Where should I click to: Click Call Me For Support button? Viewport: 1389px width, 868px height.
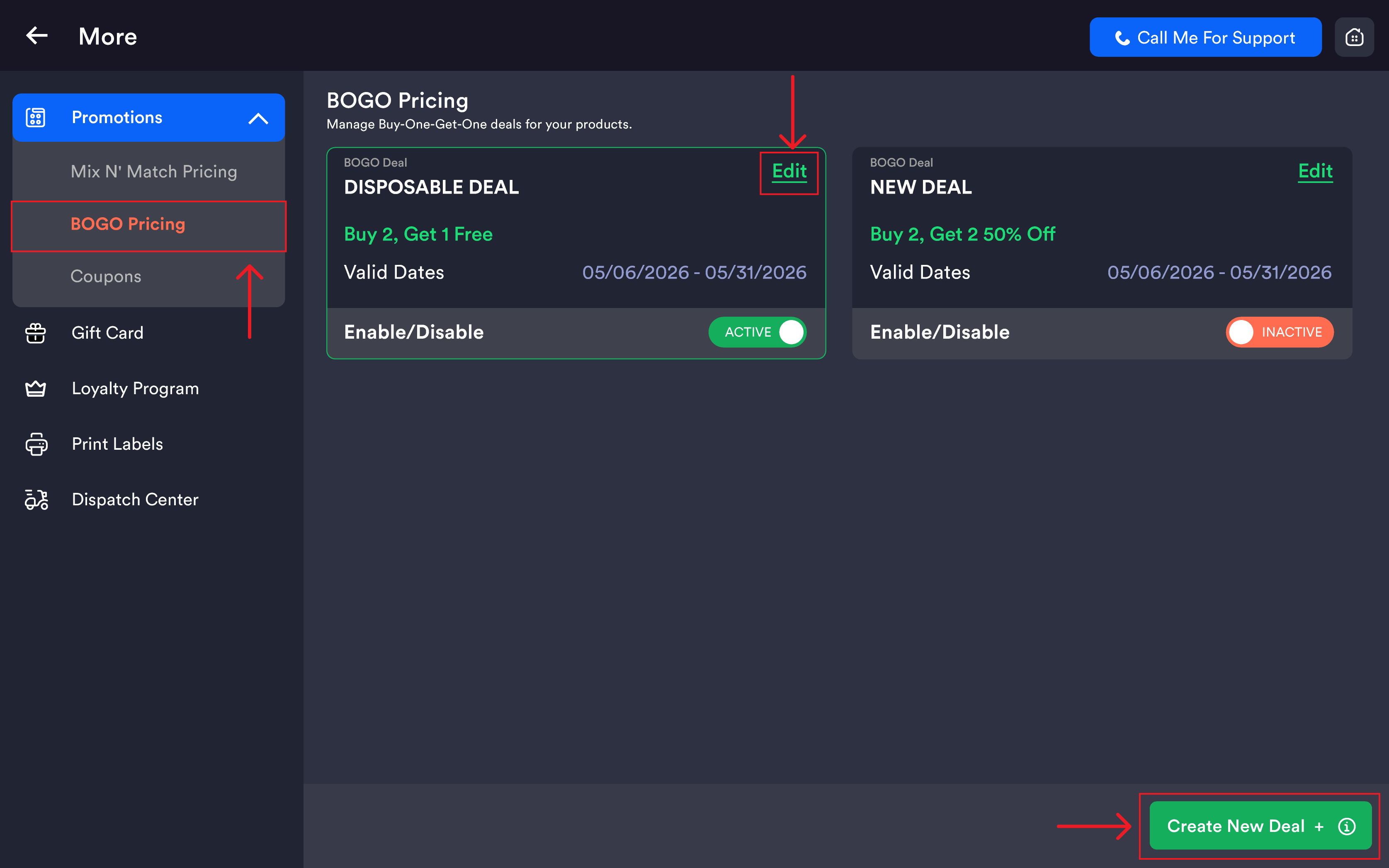click(1205, 37)
